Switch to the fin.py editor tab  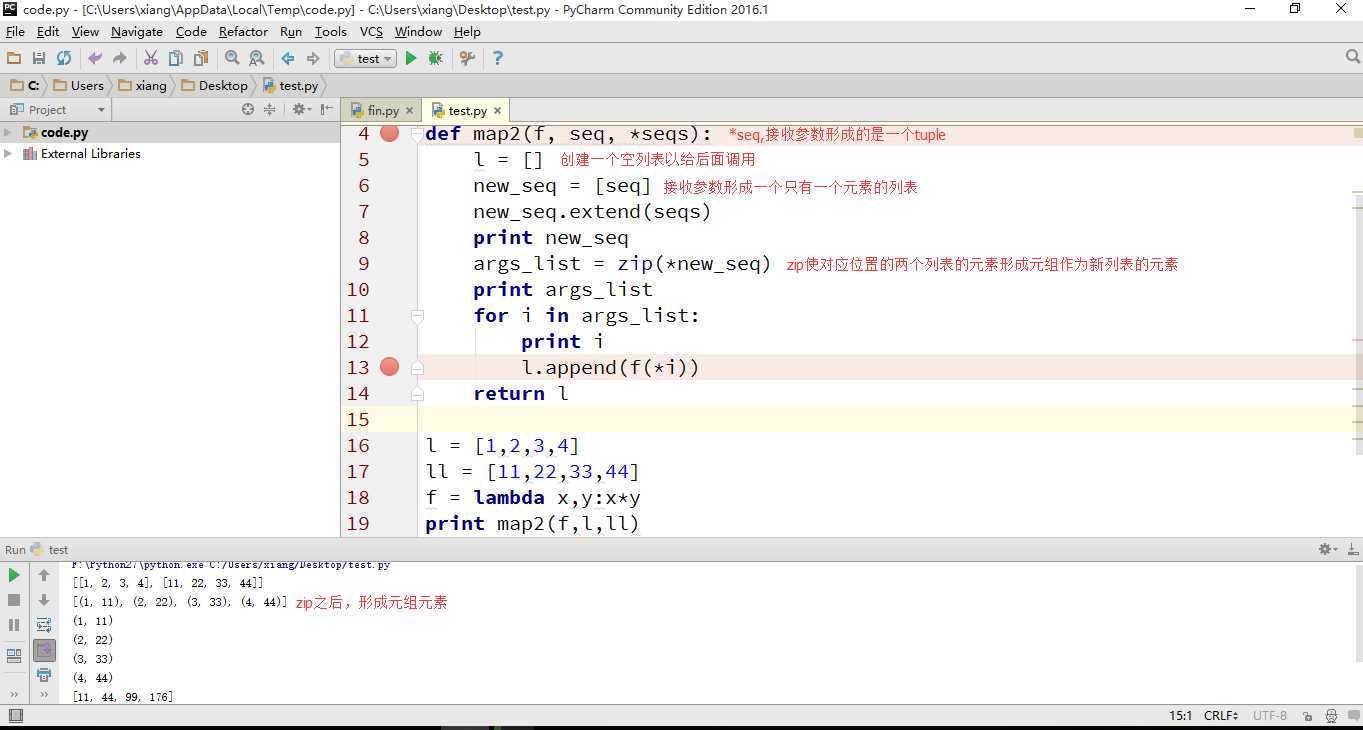click(x=382, y=111)
